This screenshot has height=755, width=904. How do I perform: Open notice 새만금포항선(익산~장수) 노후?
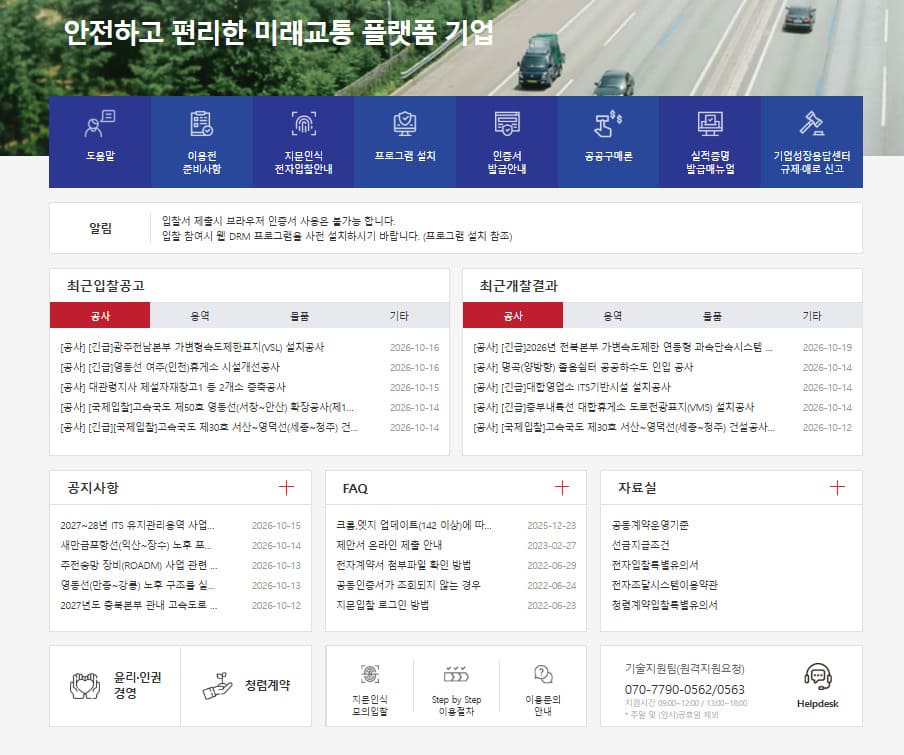pos(136,545)
